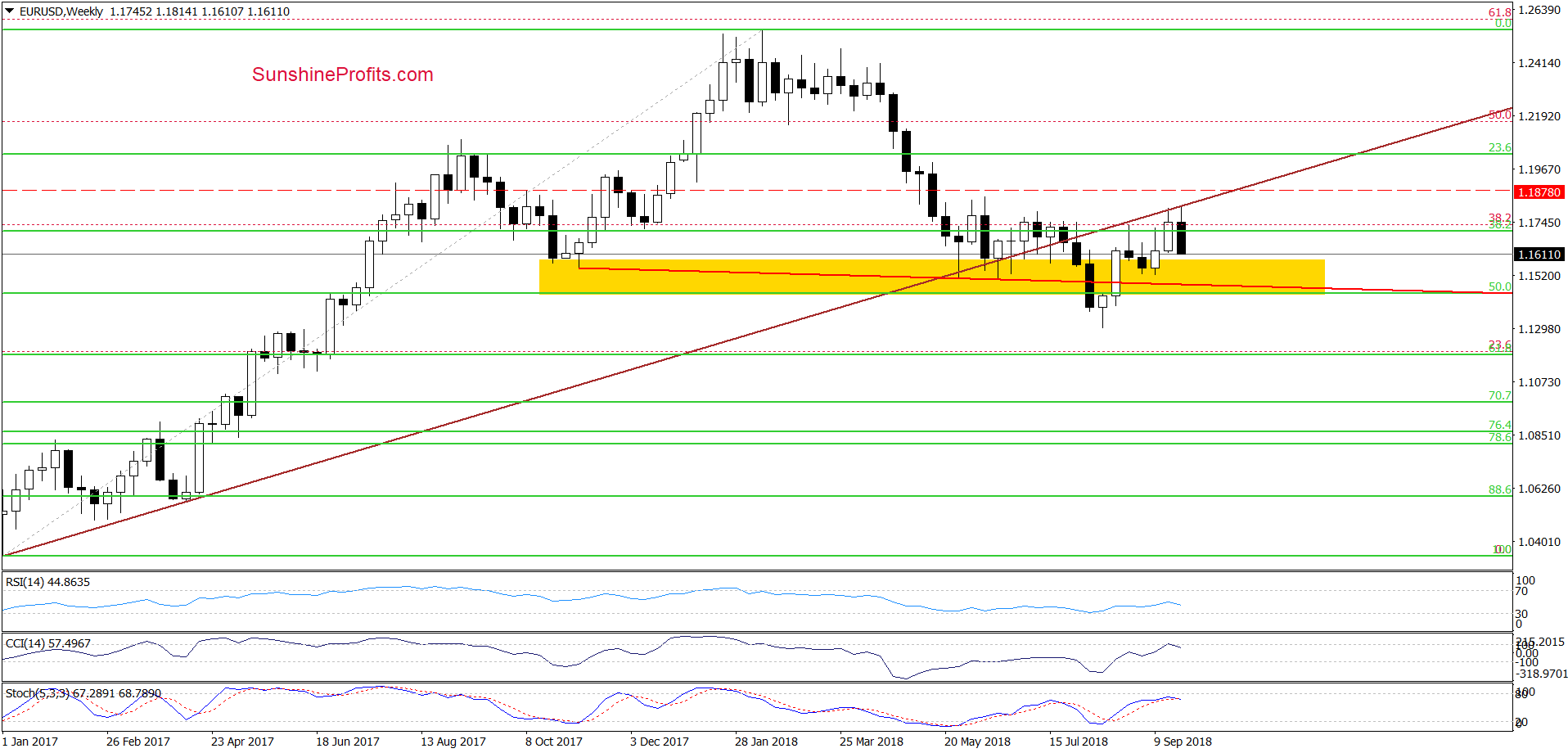The image size is (1568, 753).
Task: Select the yellow support zone rectangle
Action: click(x=931, y=276)
